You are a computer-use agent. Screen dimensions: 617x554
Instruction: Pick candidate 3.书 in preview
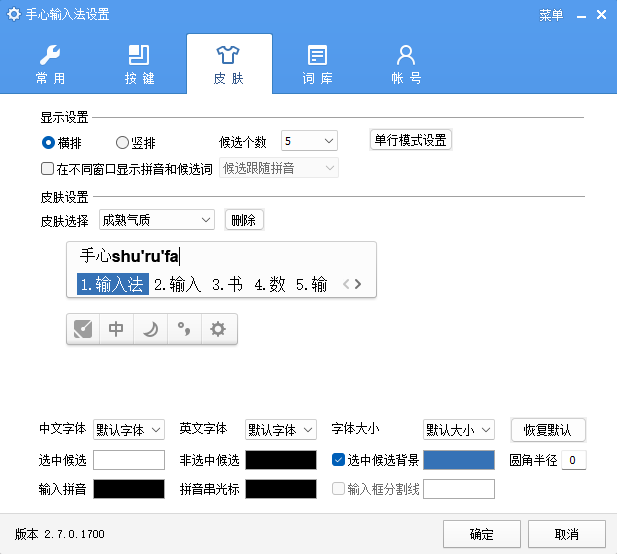coord(227,284)
